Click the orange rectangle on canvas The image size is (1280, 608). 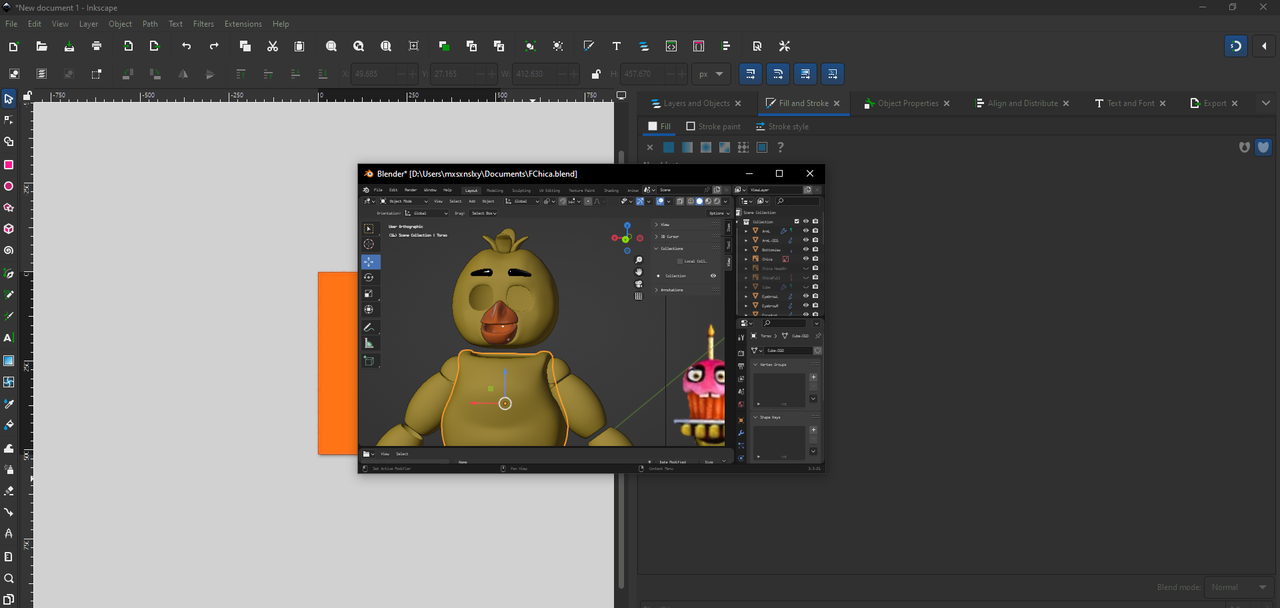pyautogui.click(x=338, y=363)
